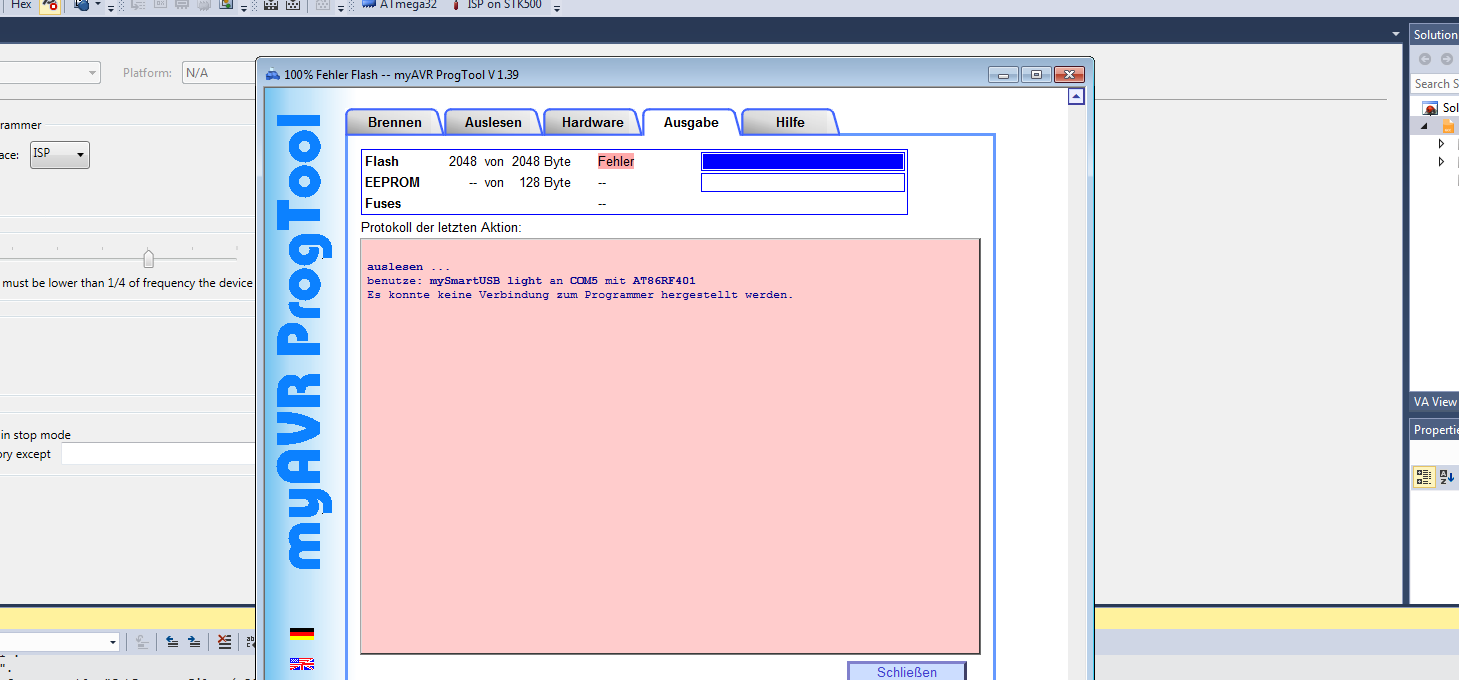Click the decrease indent icon in bottom toolbar
The width and height of the screenshot is (1459, 680).
point(172,642)
